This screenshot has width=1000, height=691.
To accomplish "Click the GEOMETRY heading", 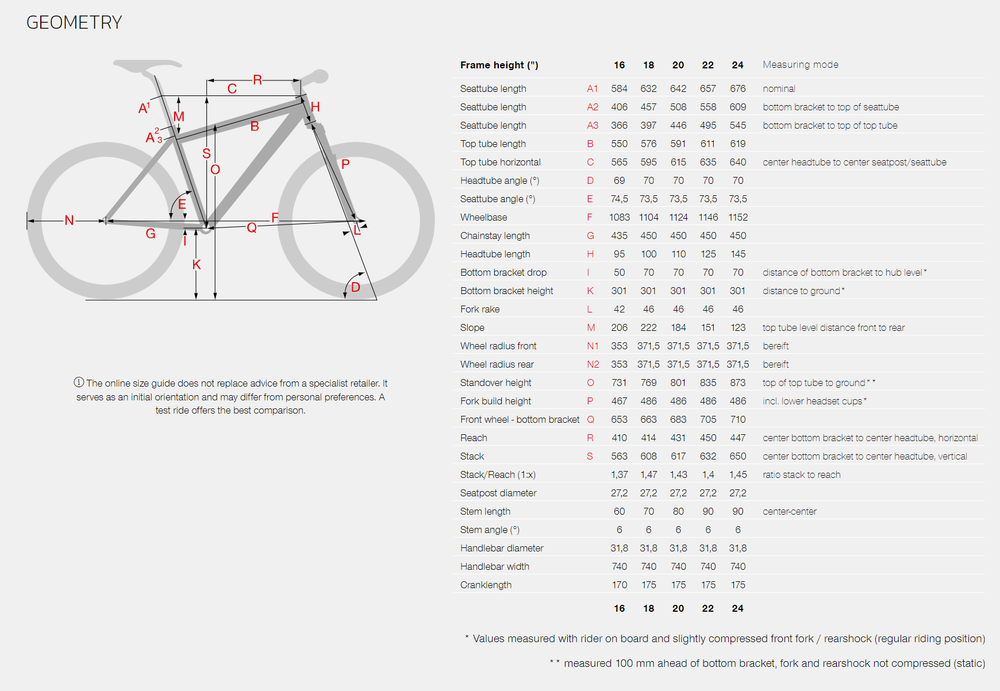I will pyautogui.click(x=74, y=22).
